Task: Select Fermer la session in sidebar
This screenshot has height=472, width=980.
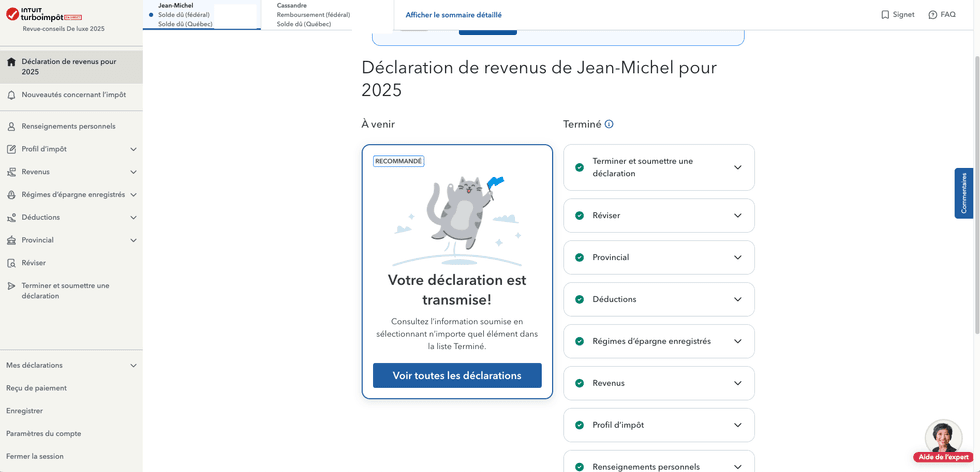Action: 35,456
